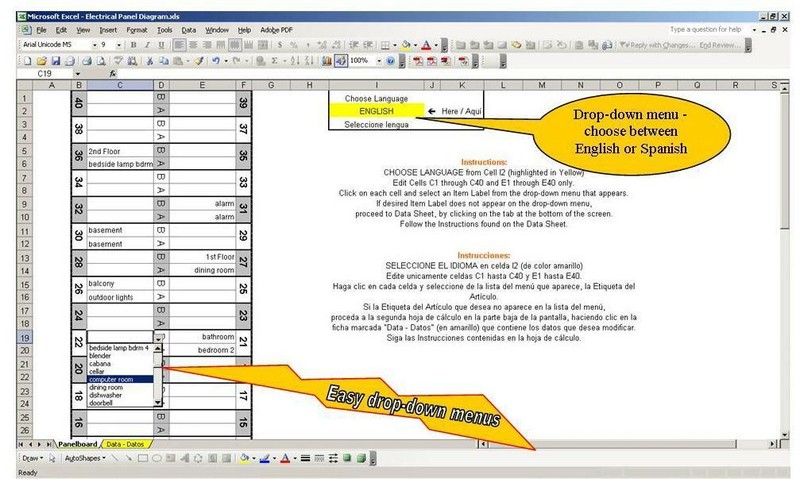Enable Align Left
Viewport: 800px width, 479px height.
point(179,45)
